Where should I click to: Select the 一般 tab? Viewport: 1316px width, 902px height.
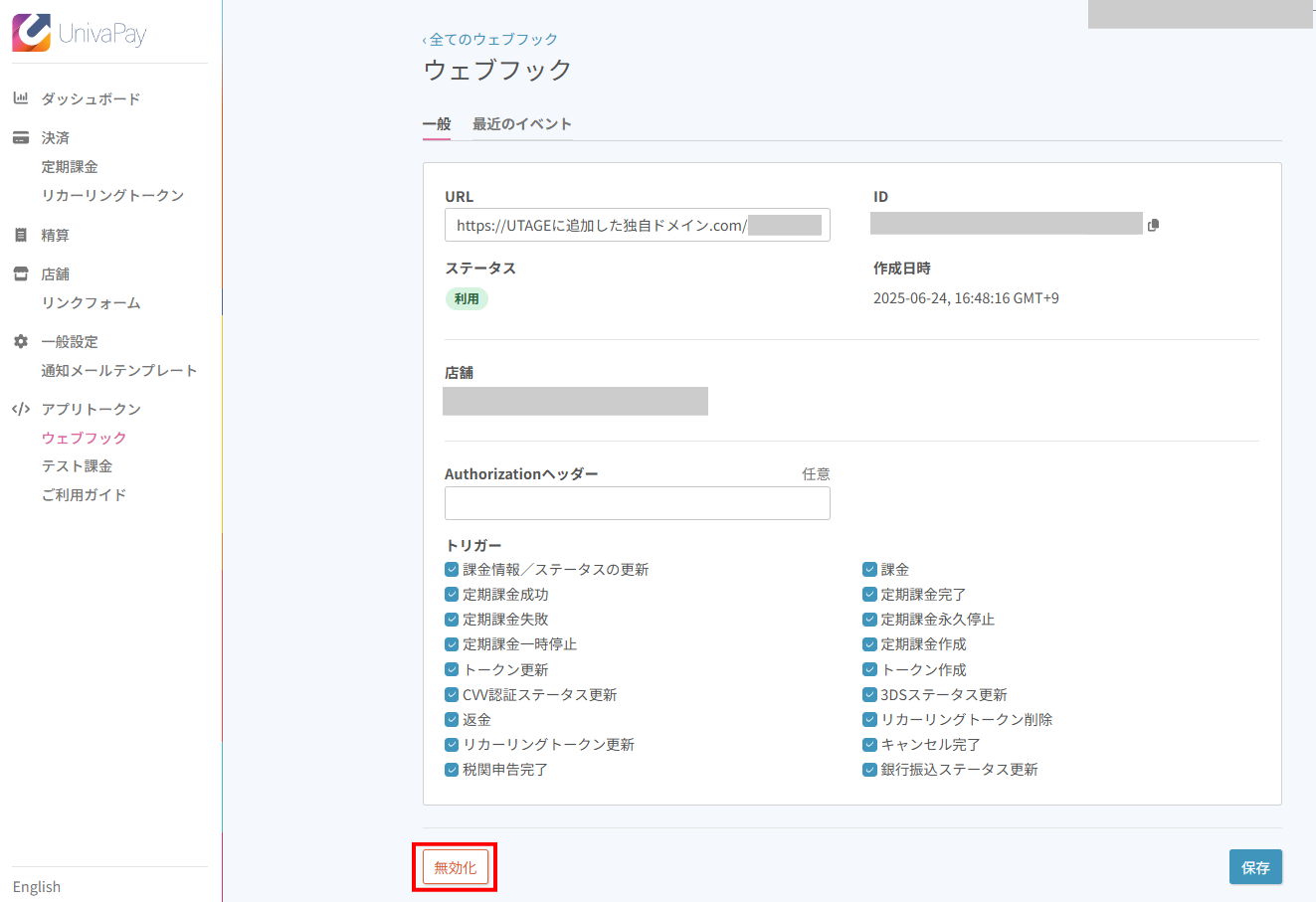[437, 124]
